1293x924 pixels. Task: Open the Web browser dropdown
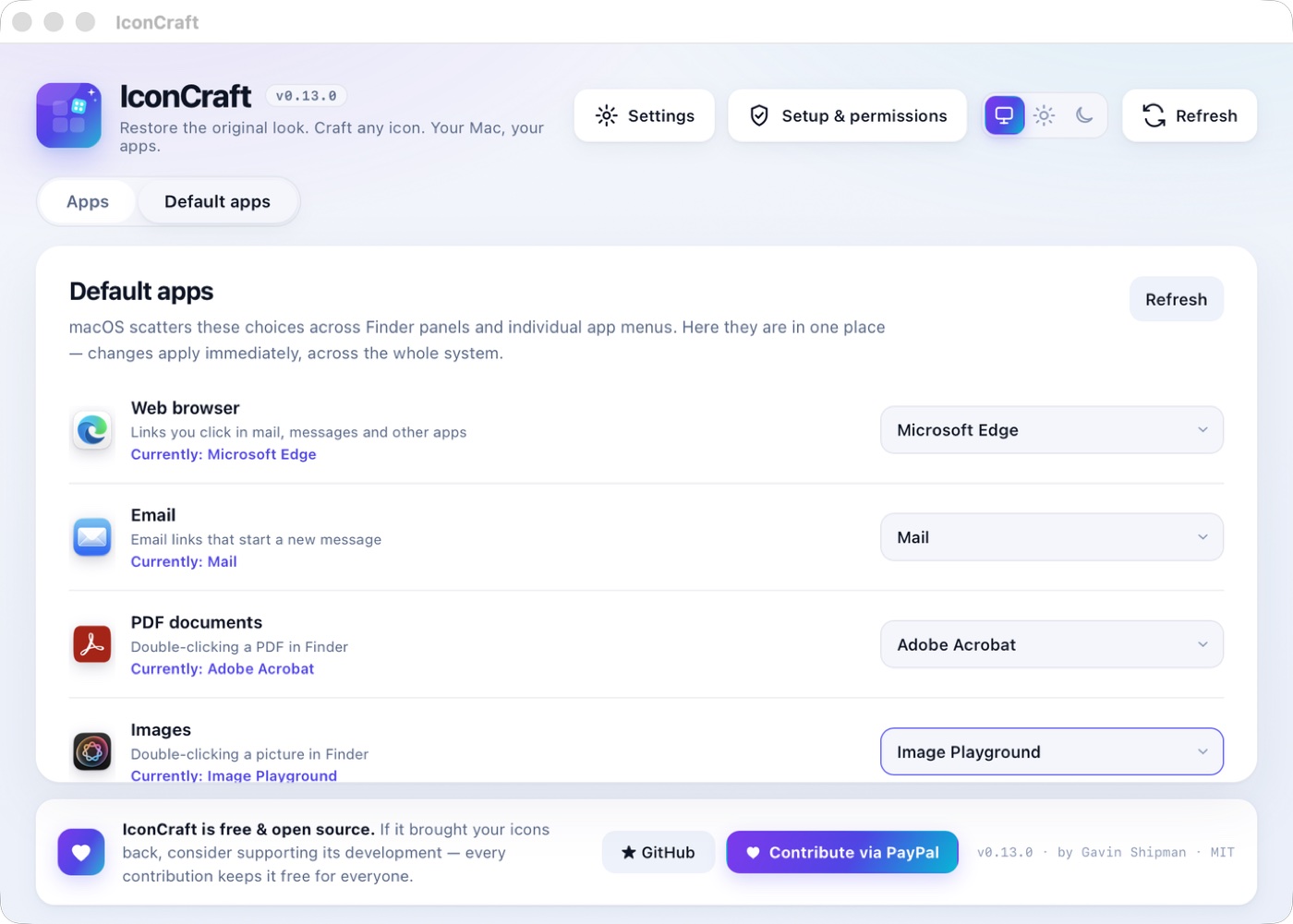click(x=1052, y=430)
